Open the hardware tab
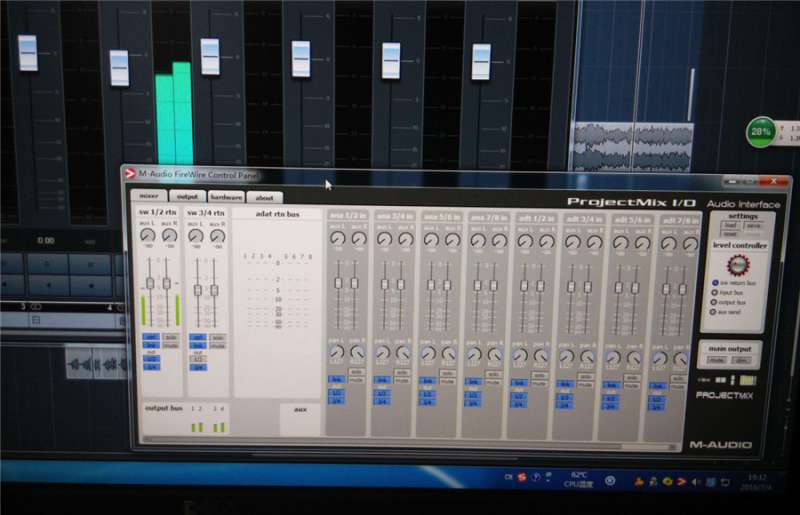Viewport: 800px width, 515px height. 225,197
